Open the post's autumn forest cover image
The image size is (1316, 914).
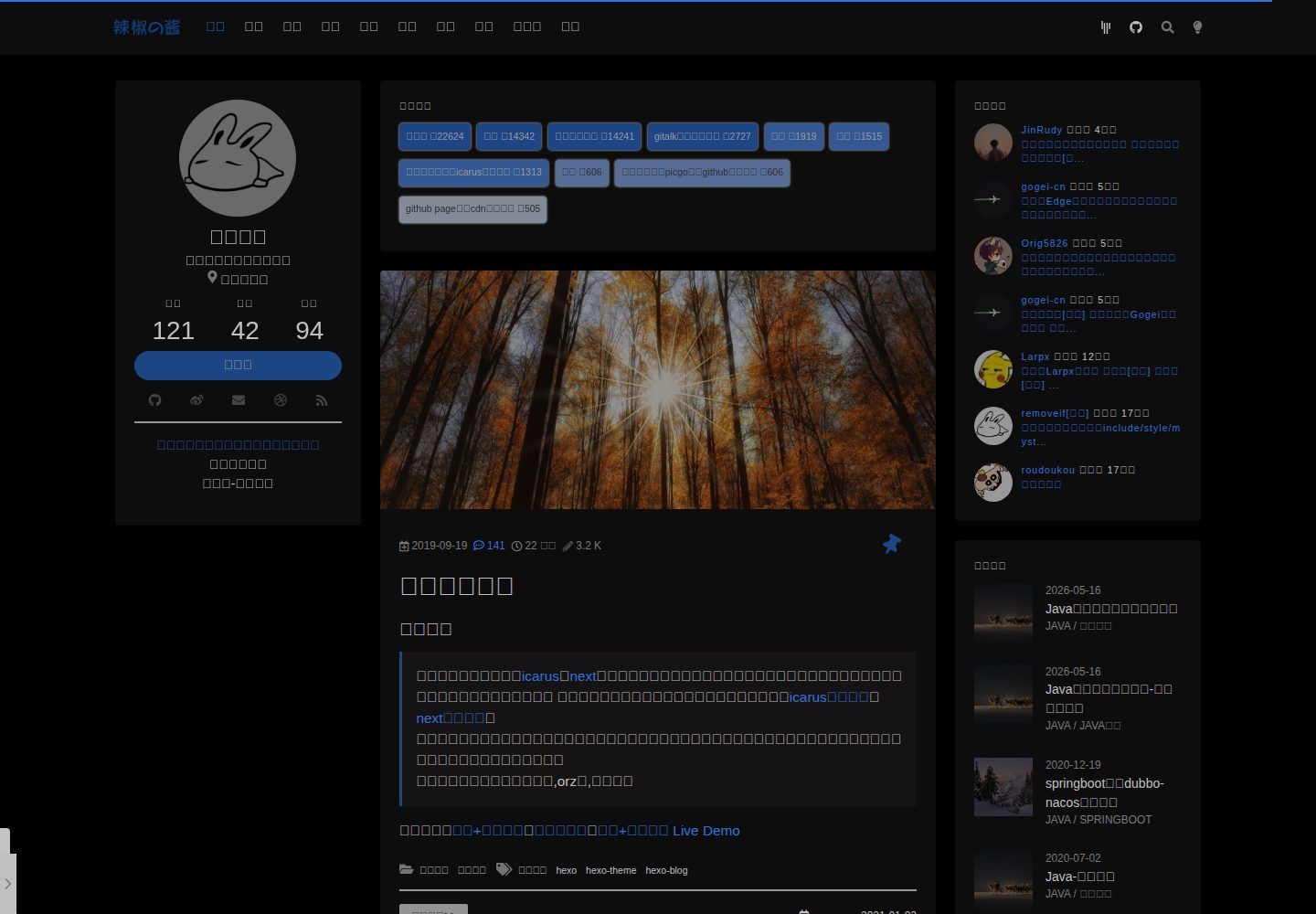click(658, 389)
